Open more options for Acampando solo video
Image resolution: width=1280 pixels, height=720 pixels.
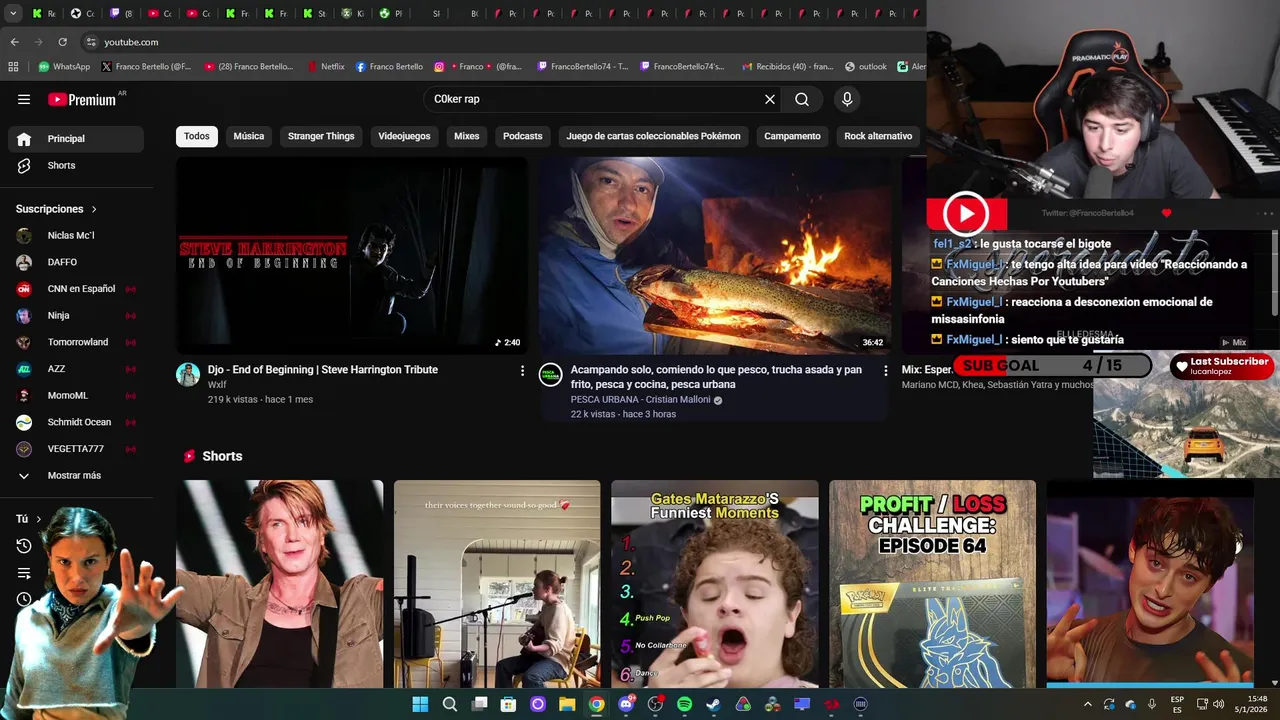pyautogui.click(x=885, y=371)
